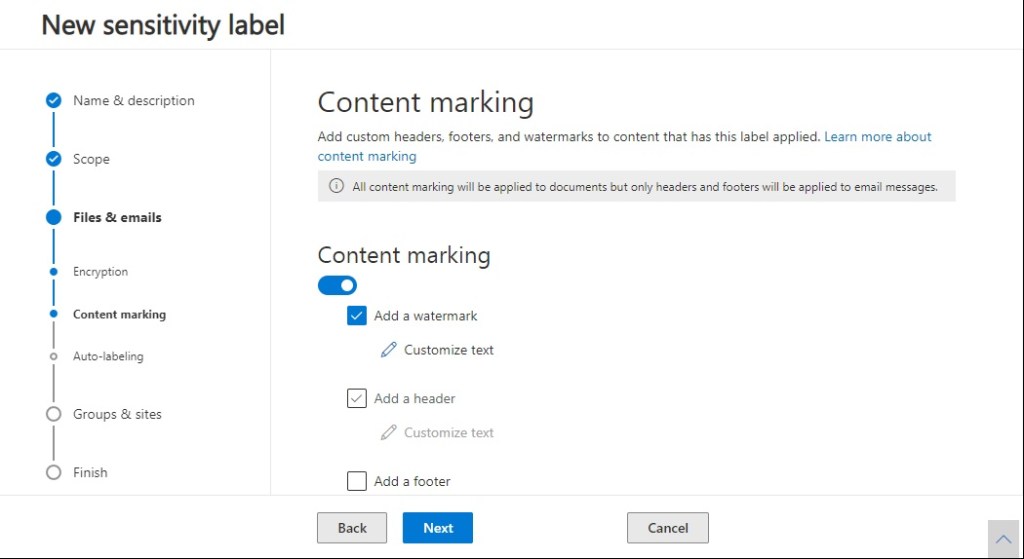Click the Finish step circle icon
The height and width of the screenshot is (559, 1024).
pyautogui.click(x=54, y=472)
